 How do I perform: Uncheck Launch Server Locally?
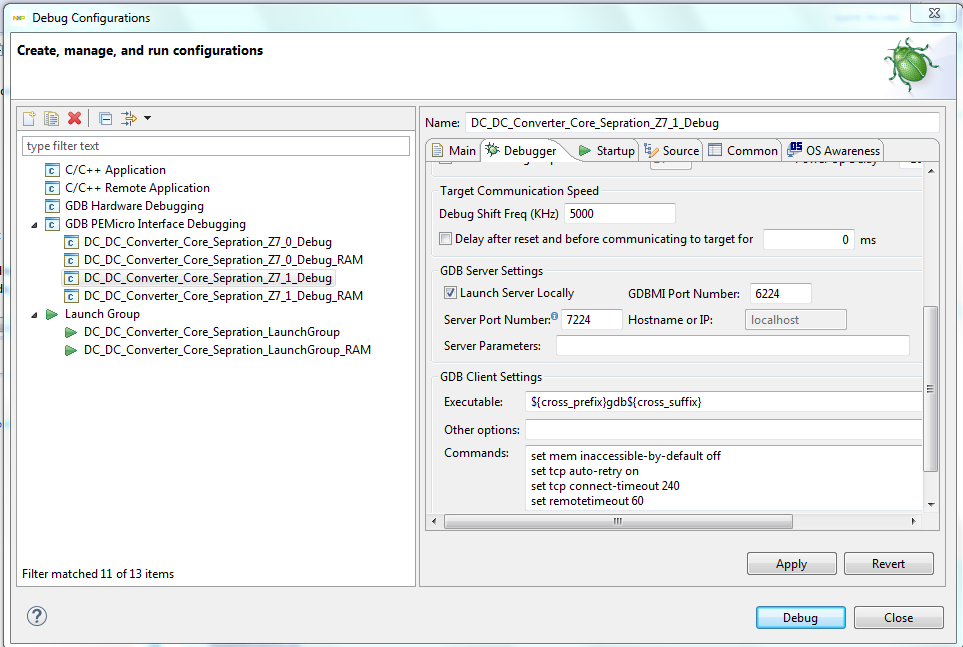click(449, 292)
